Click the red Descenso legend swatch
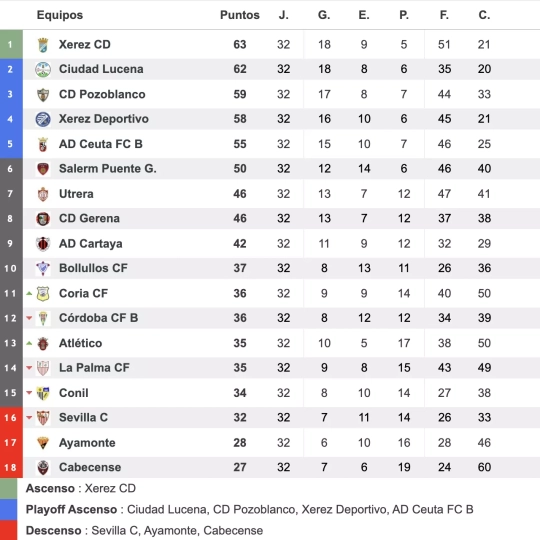Image resolution: width=540 pixels, height=540 pixels. point(8,530)
